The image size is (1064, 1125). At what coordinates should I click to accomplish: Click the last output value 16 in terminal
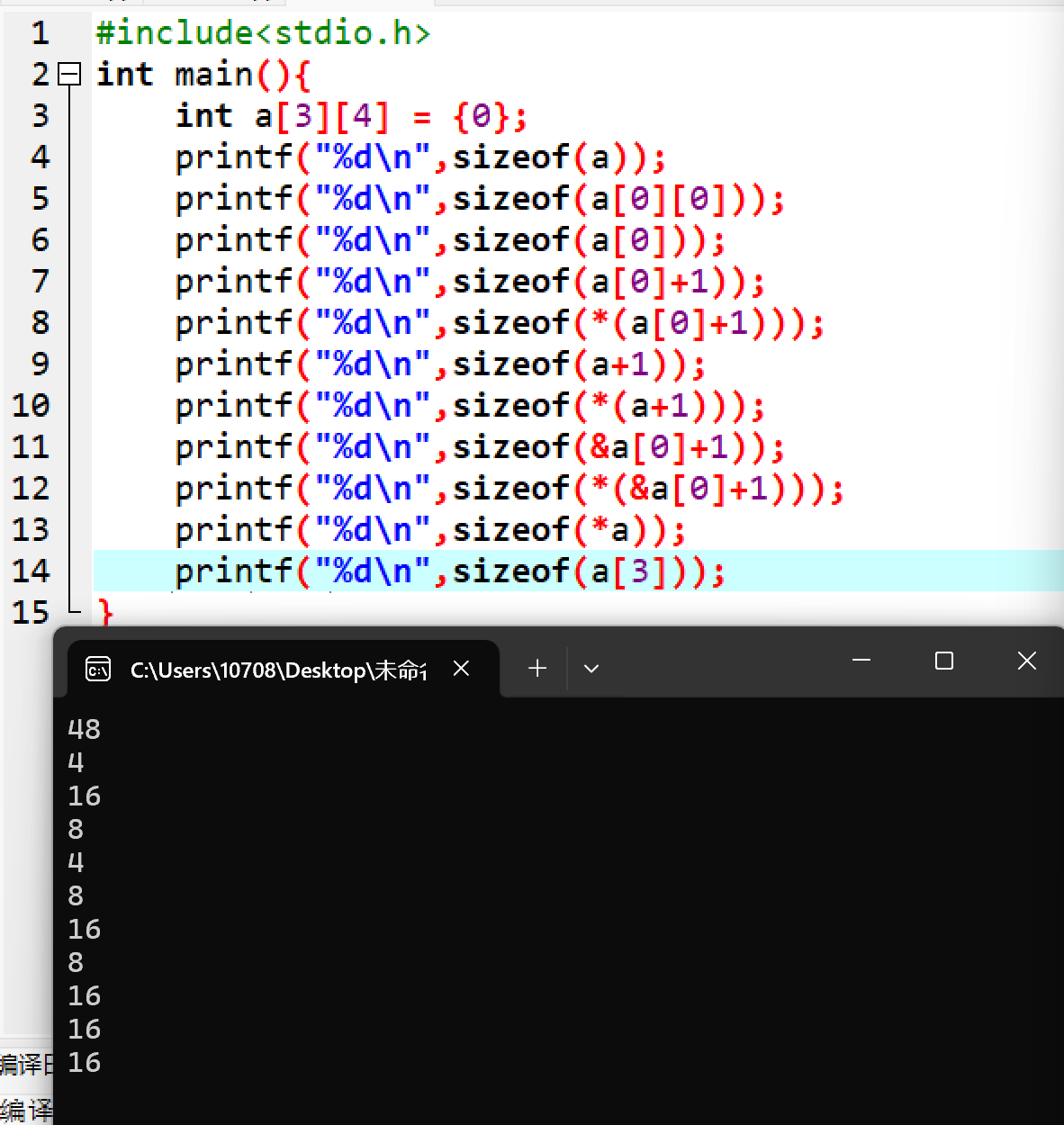(84, 1062)
